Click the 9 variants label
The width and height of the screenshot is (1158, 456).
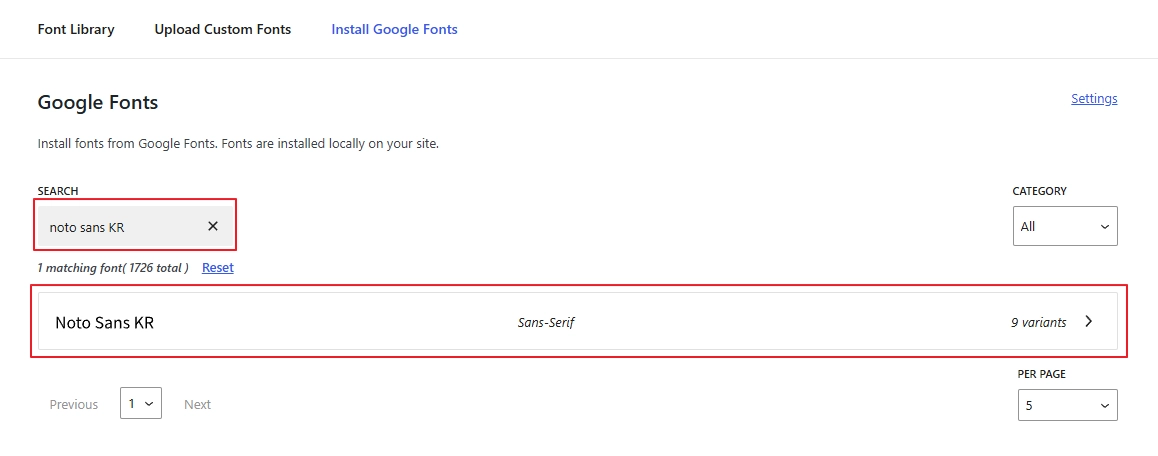tap(1038, 323)
